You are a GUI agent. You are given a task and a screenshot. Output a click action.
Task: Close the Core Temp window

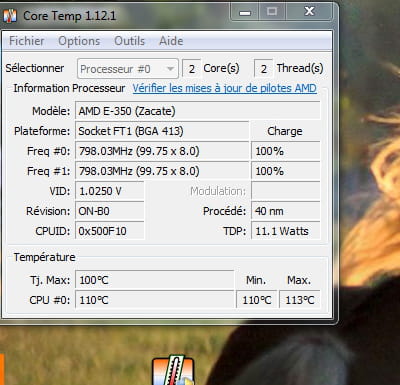[309, 12]
